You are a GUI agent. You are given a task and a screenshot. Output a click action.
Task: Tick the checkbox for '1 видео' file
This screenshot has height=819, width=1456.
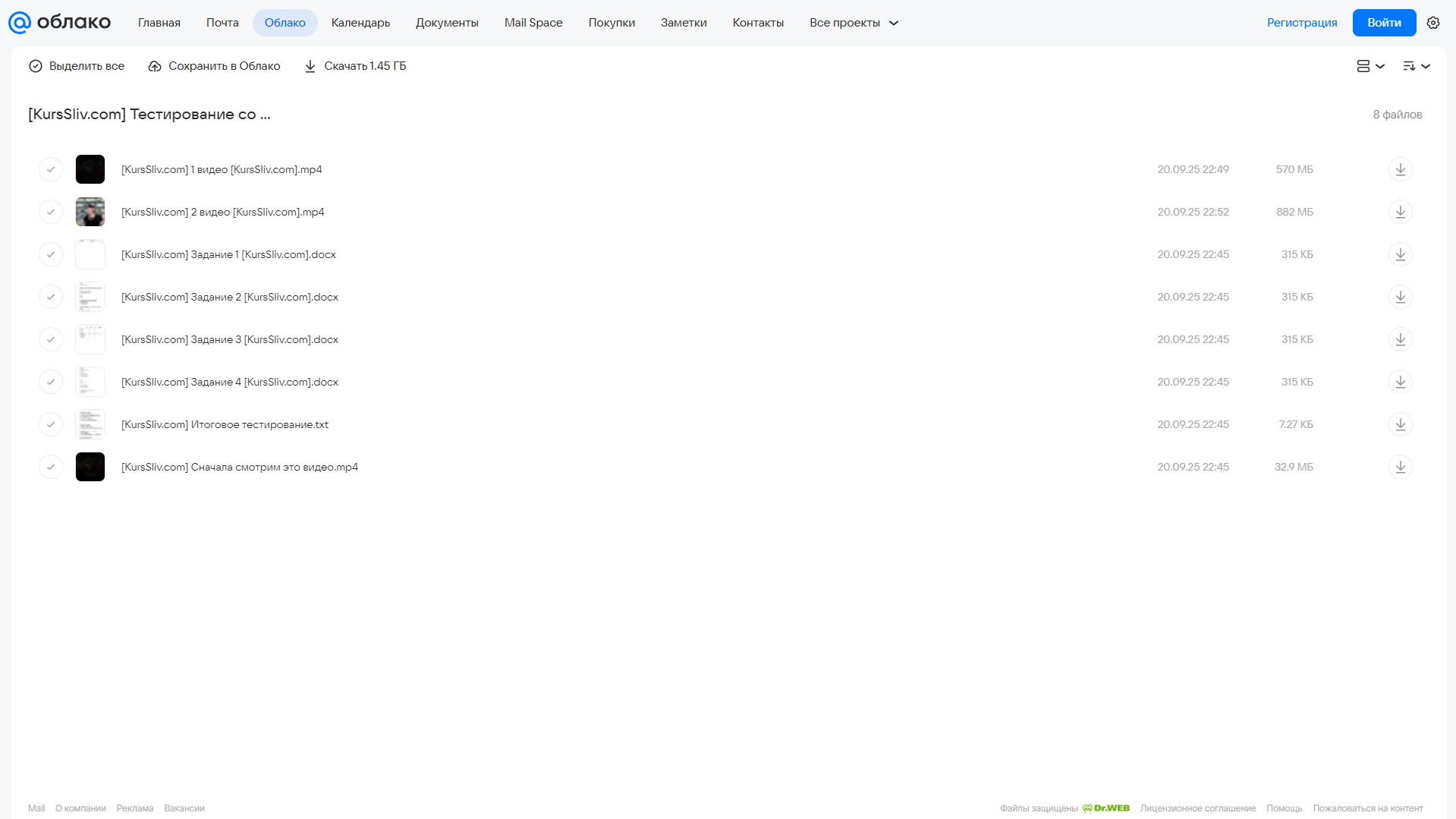click(51, 169)
